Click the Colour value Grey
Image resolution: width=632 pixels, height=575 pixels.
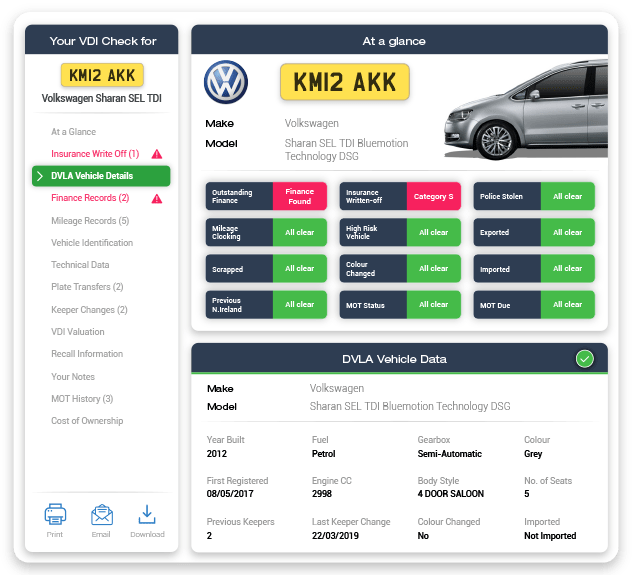533,454
